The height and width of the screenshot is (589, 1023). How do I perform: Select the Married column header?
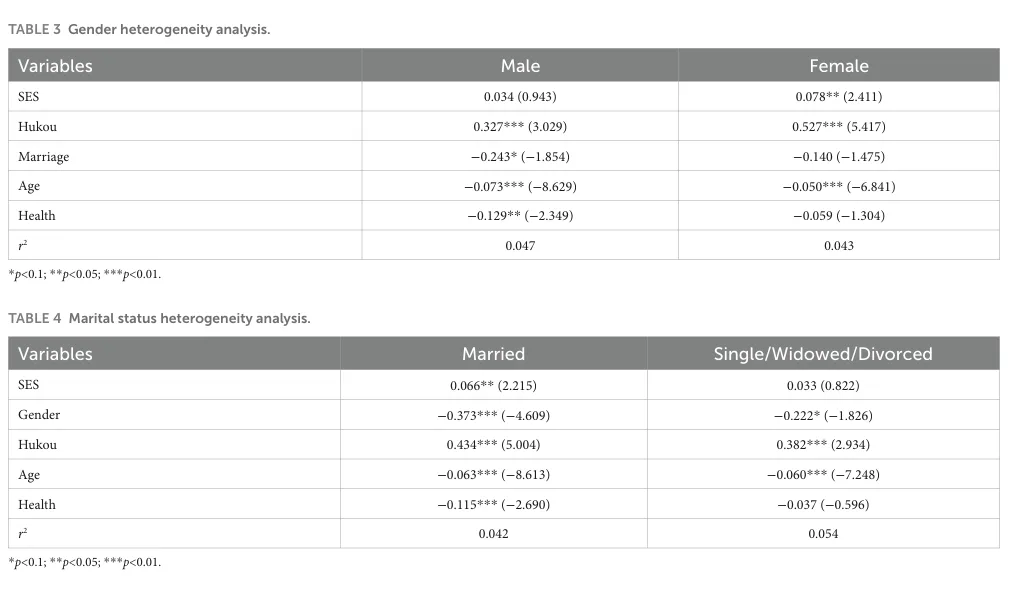point(493,354)
